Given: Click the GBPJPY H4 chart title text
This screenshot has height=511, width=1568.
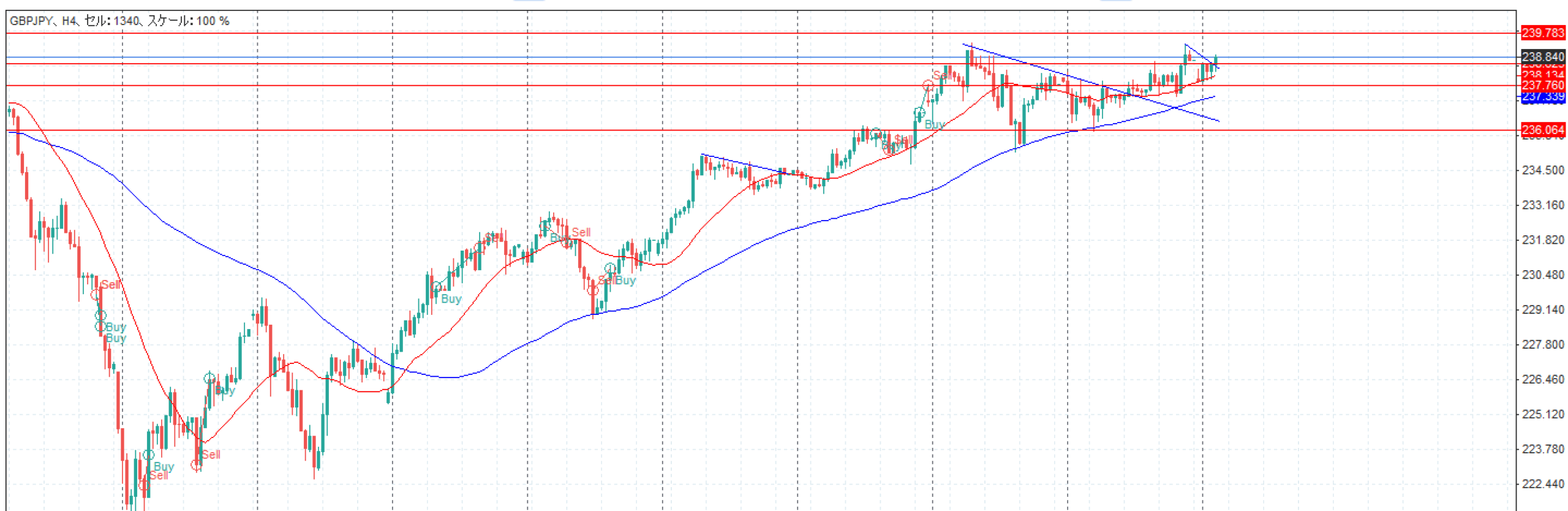Looking at the screenshot, I should [x=119, y=21].
